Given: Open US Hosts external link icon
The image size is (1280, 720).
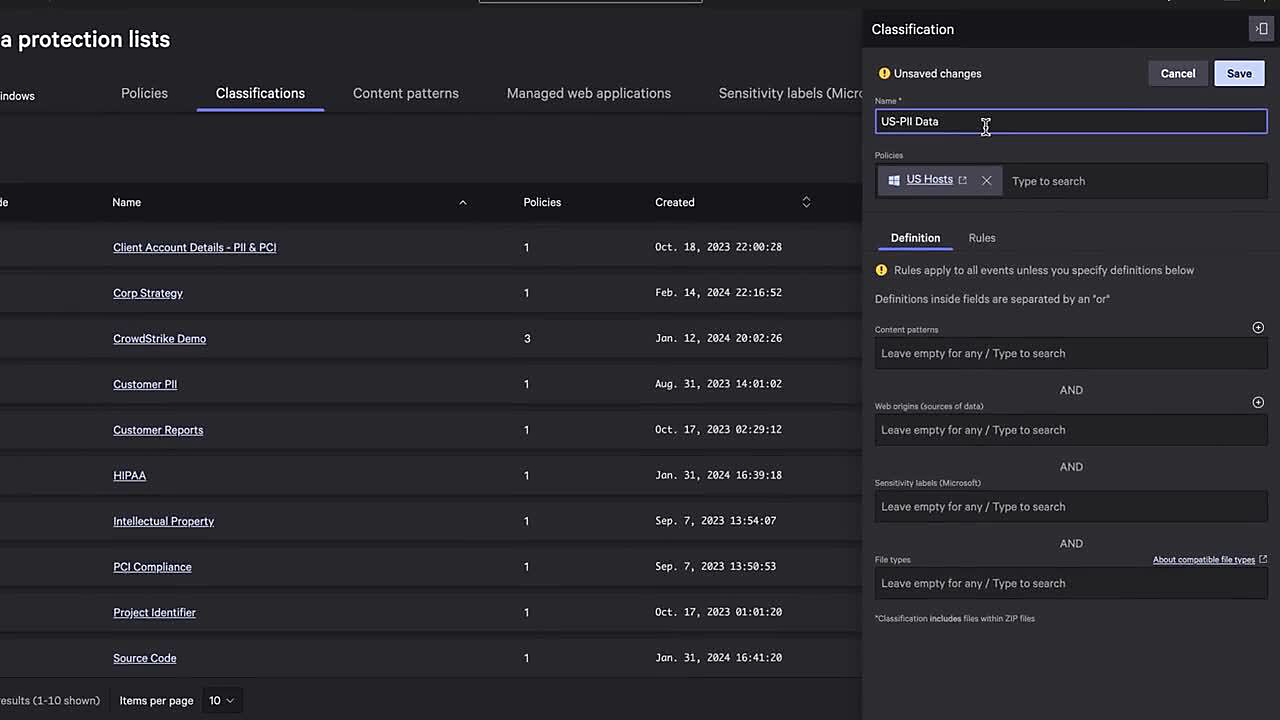Looking at the screenshot, I should (x=962, y=180).
